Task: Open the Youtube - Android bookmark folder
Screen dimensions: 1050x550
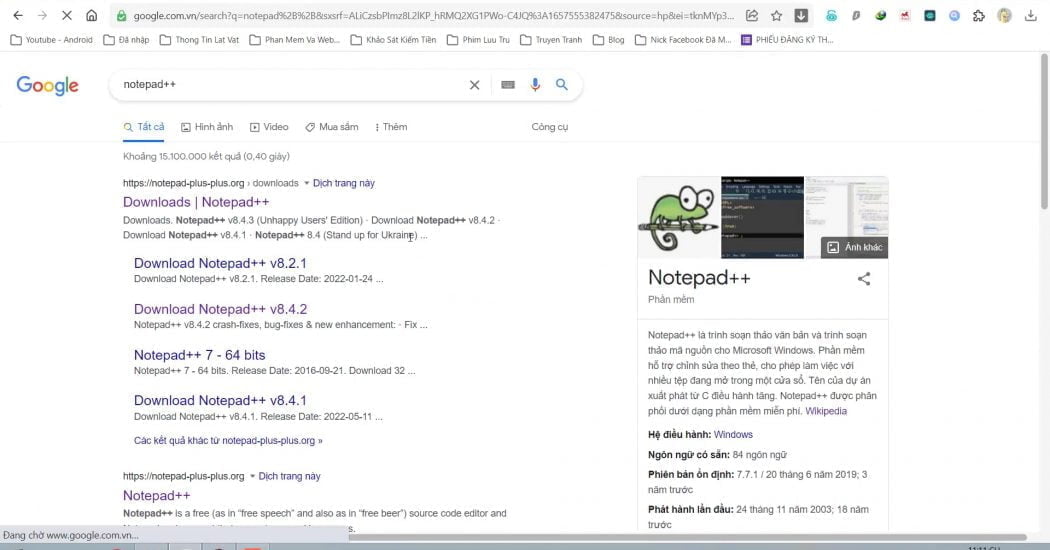Action: click(52, 40)
